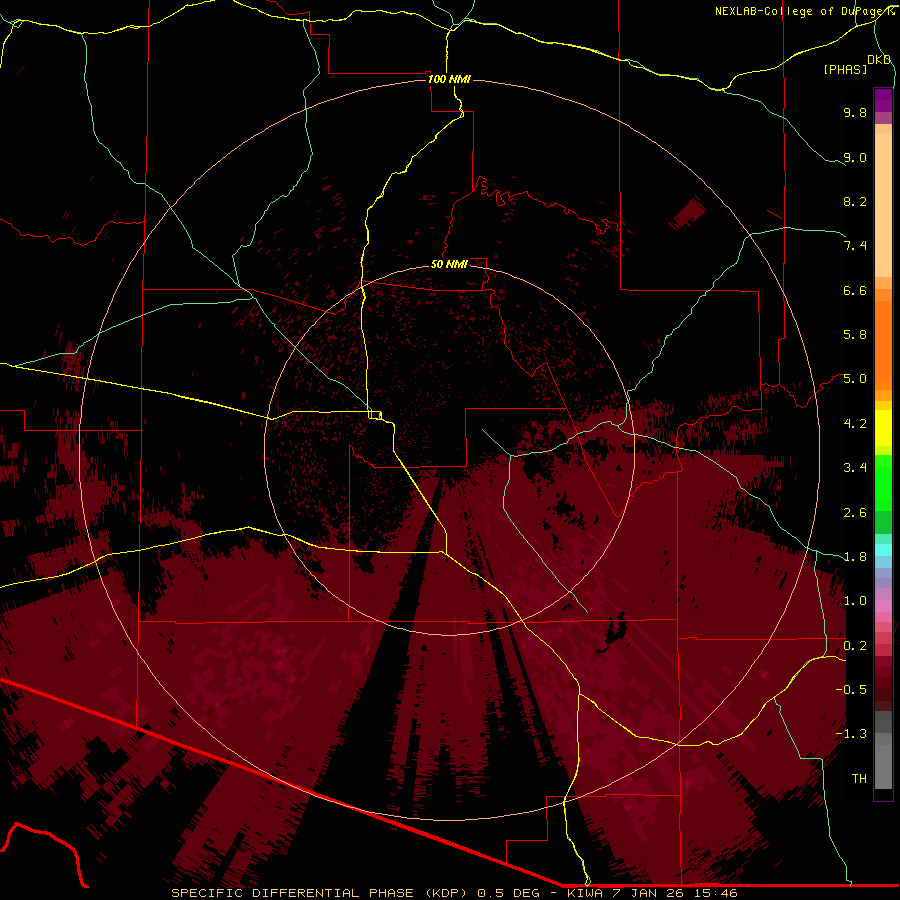Click the 15:46 timestamp text
The height and width of the screenshot is (900, 900).
(715, 893)
